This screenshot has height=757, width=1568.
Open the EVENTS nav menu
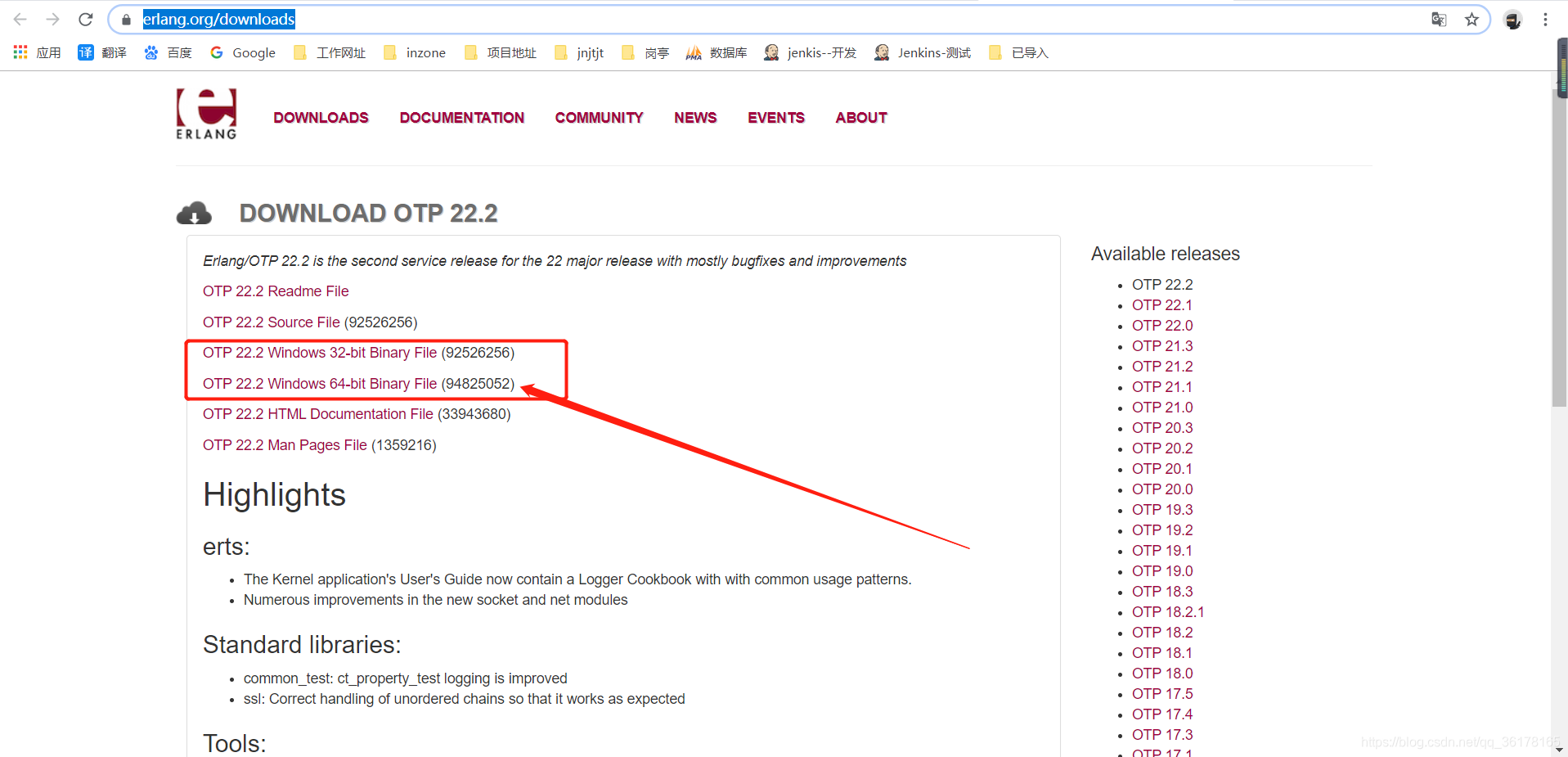(776, 118)
